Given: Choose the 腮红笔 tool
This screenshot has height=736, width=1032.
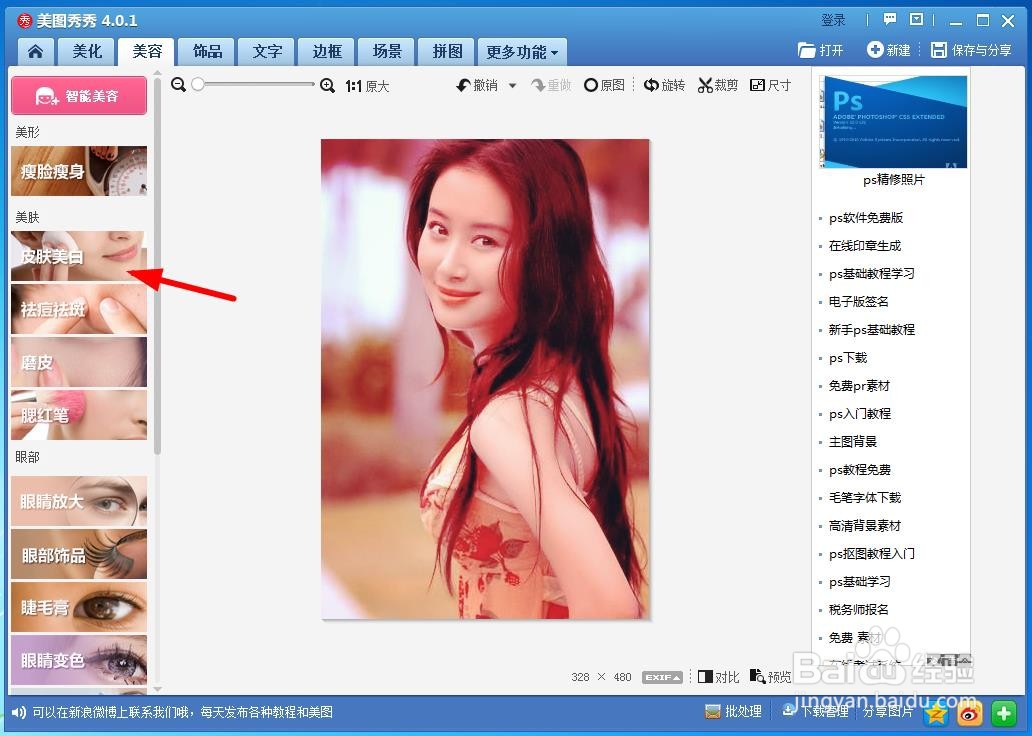Looking at the screenshot, I should click(x=78, y=415).
